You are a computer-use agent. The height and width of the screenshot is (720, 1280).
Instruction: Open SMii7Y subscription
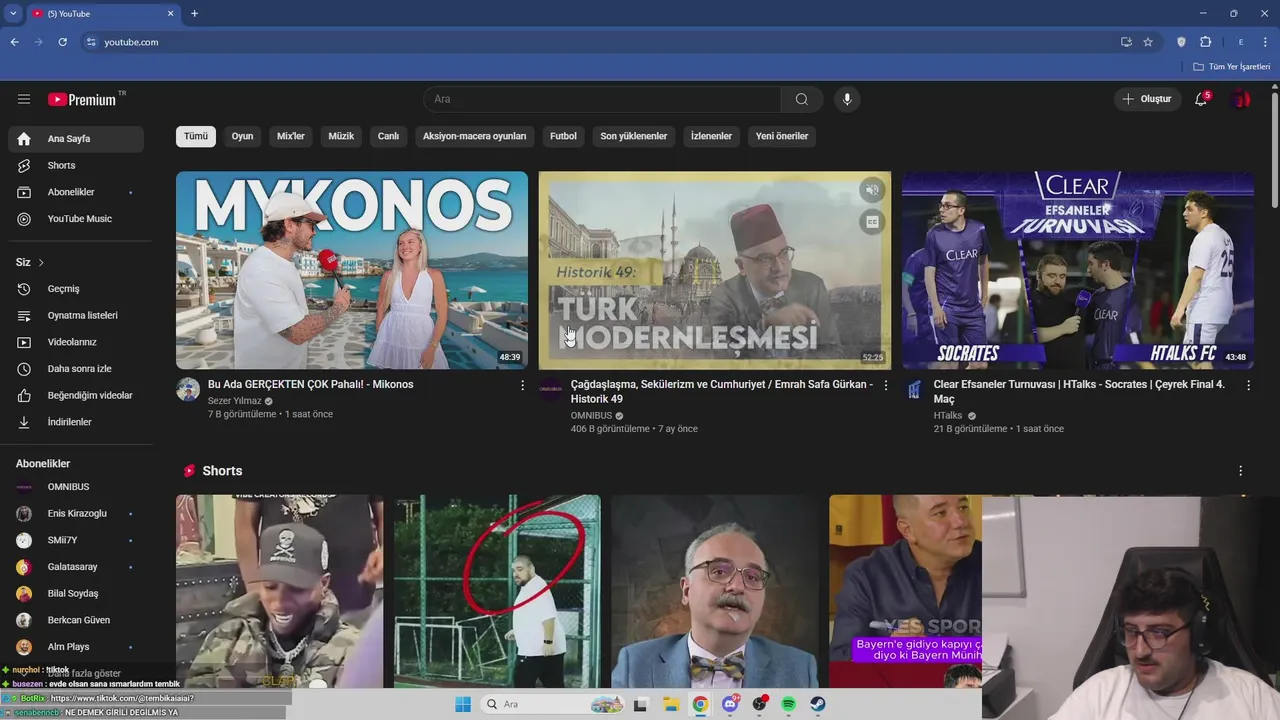(76, 540)
